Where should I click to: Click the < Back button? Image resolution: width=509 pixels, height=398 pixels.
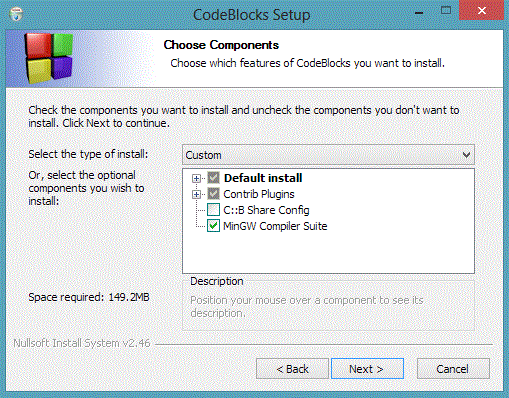[x=292, y=369]
